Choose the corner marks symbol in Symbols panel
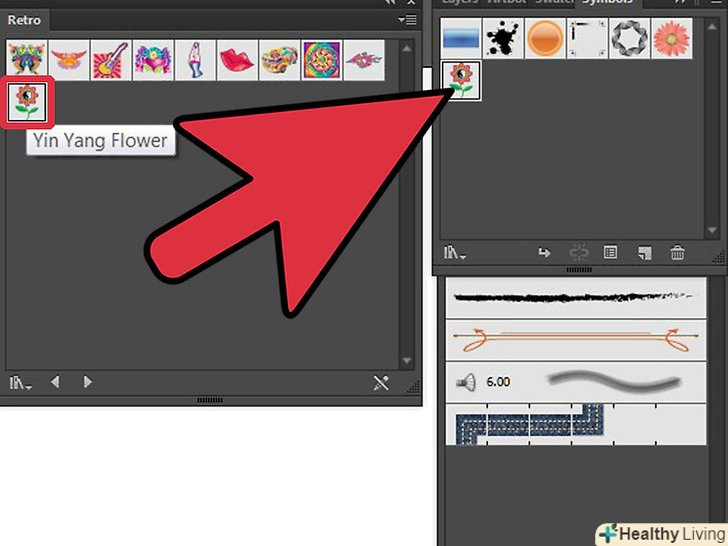 [x=587, y=38]
